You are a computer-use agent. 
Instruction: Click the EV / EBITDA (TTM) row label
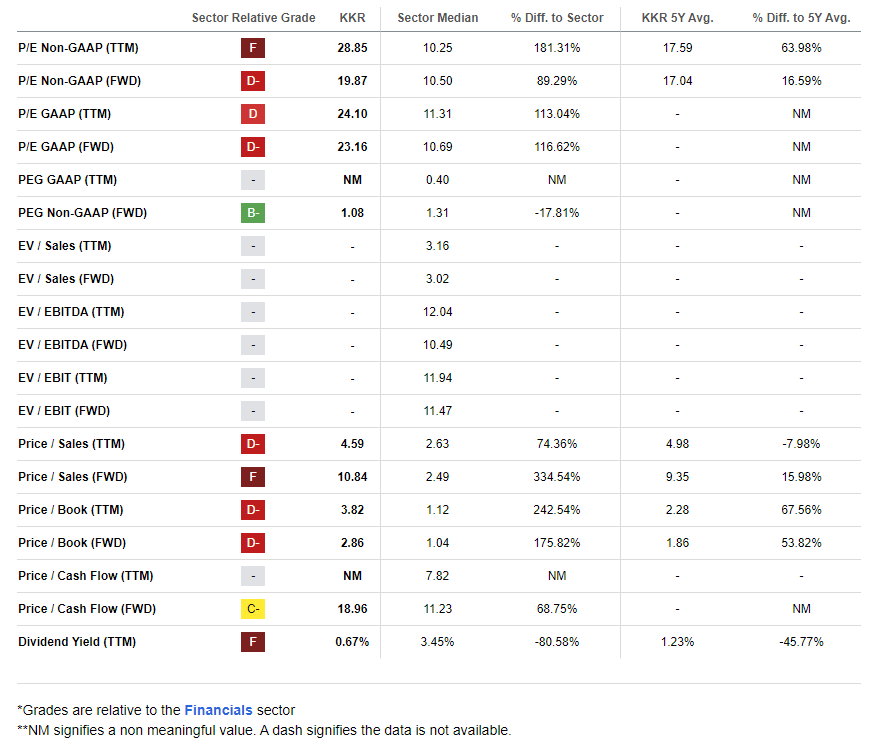click(72, 312)
